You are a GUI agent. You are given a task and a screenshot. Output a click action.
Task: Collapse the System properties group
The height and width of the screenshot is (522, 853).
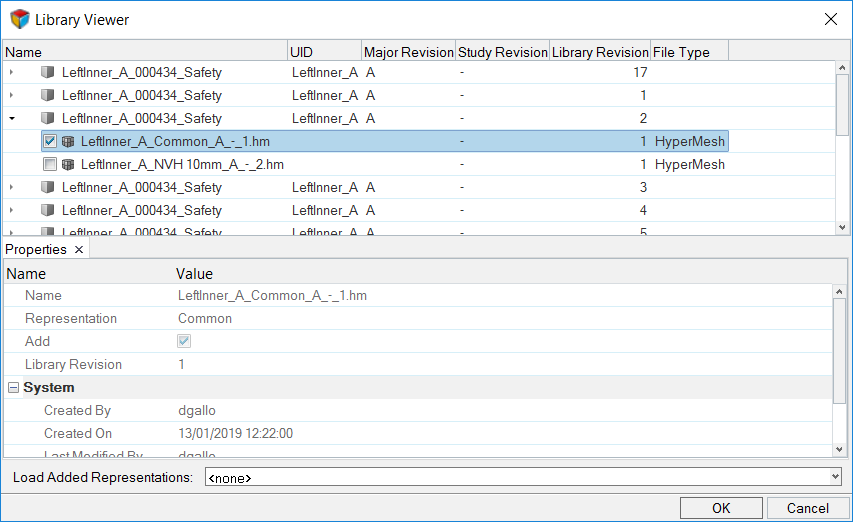coord(14,387)
